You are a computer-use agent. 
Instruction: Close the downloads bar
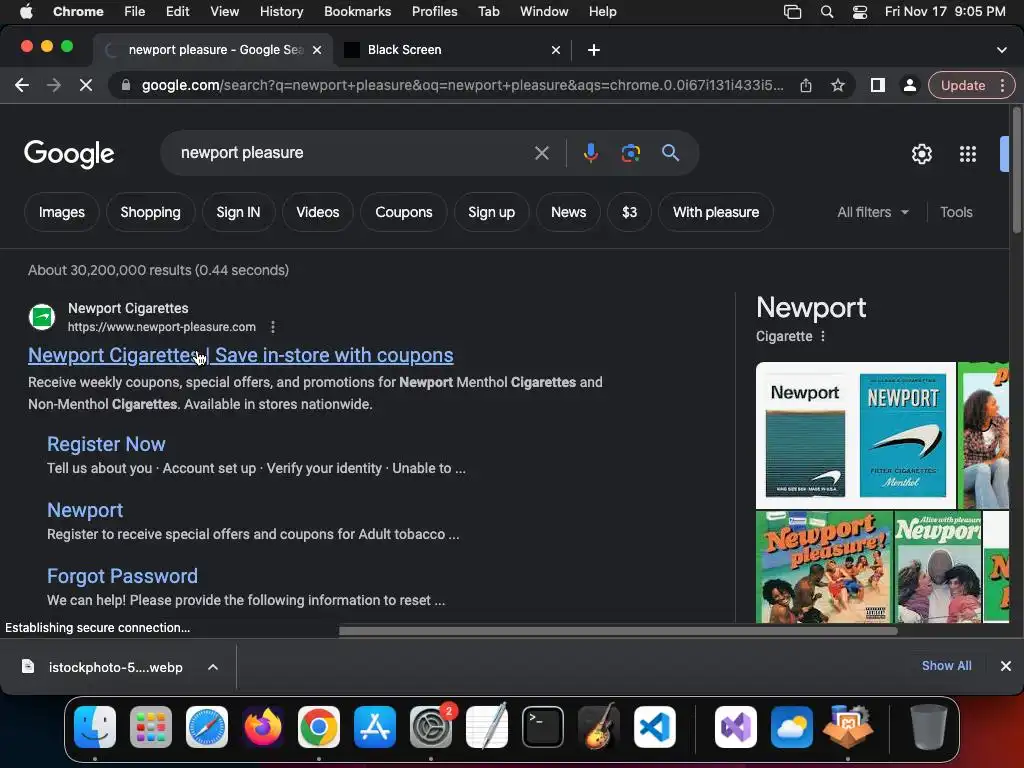pyautogui.click(x=1006, y=666)
